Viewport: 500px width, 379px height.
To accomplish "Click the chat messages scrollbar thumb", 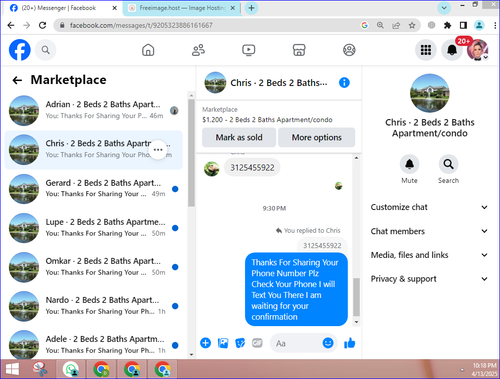I will pyautogui.click(x=356, y=297).
